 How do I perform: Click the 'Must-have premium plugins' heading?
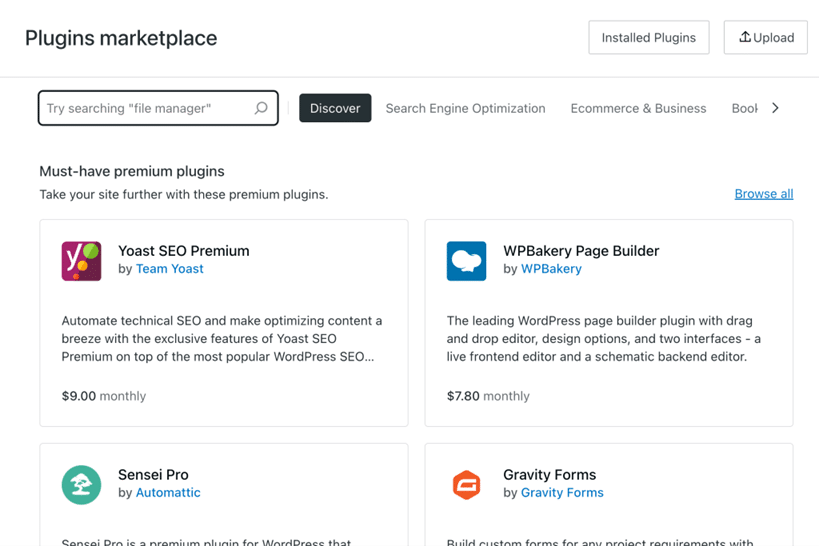coord(132,171)
